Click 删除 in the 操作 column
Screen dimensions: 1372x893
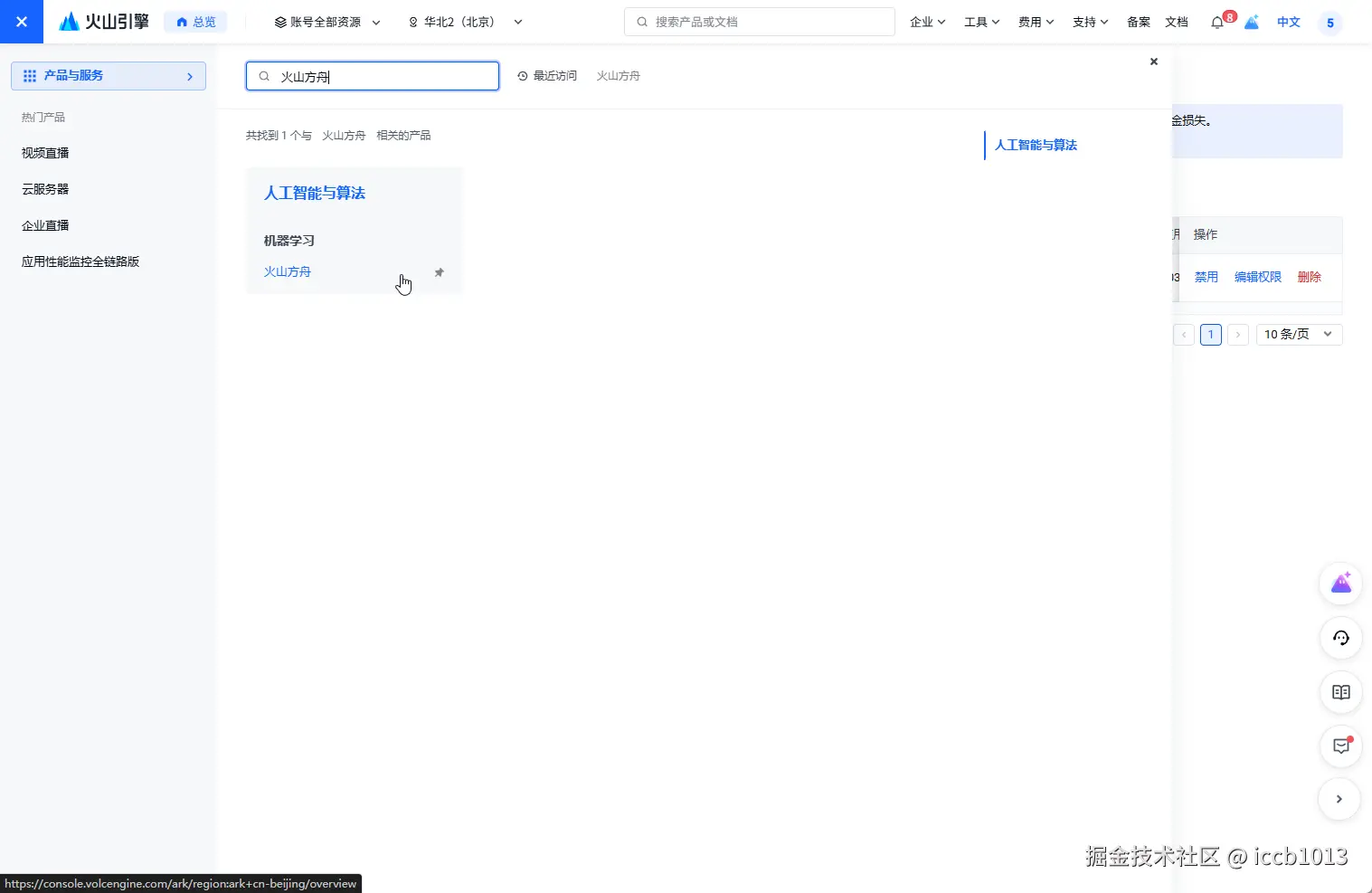pyautogui.click(x=1308, y=277)
